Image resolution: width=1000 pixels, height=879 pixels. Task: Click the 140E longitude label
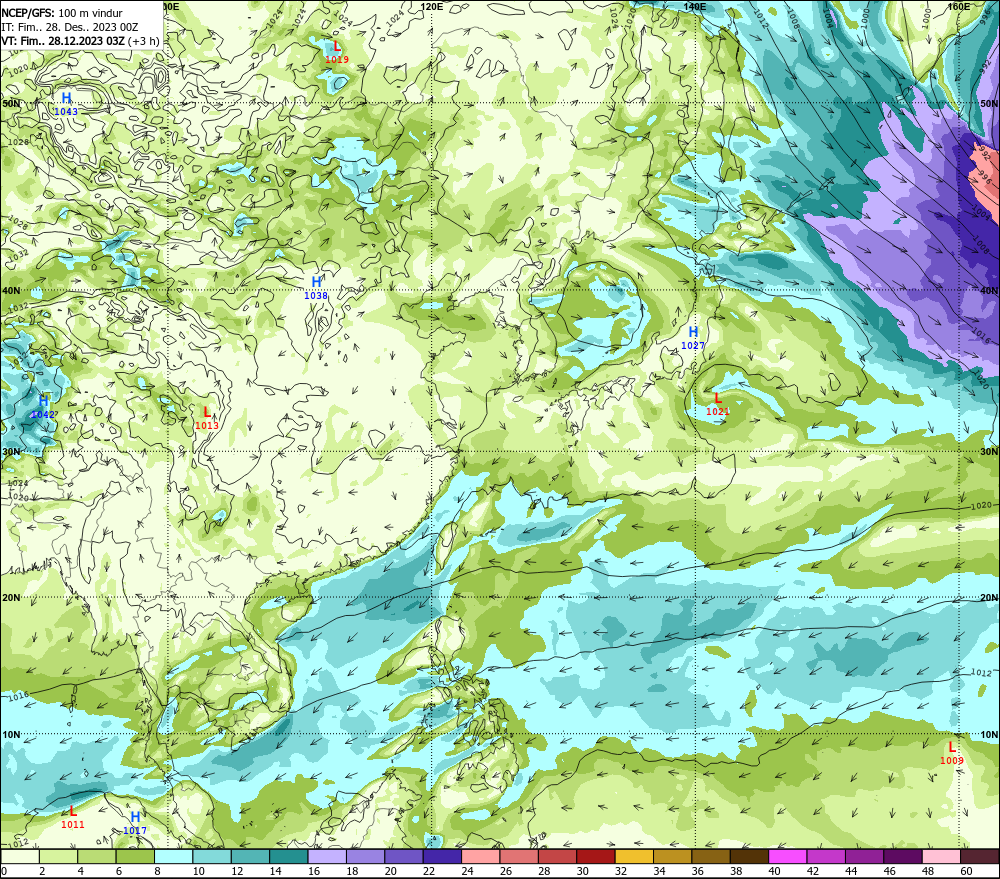click(695, 6)
